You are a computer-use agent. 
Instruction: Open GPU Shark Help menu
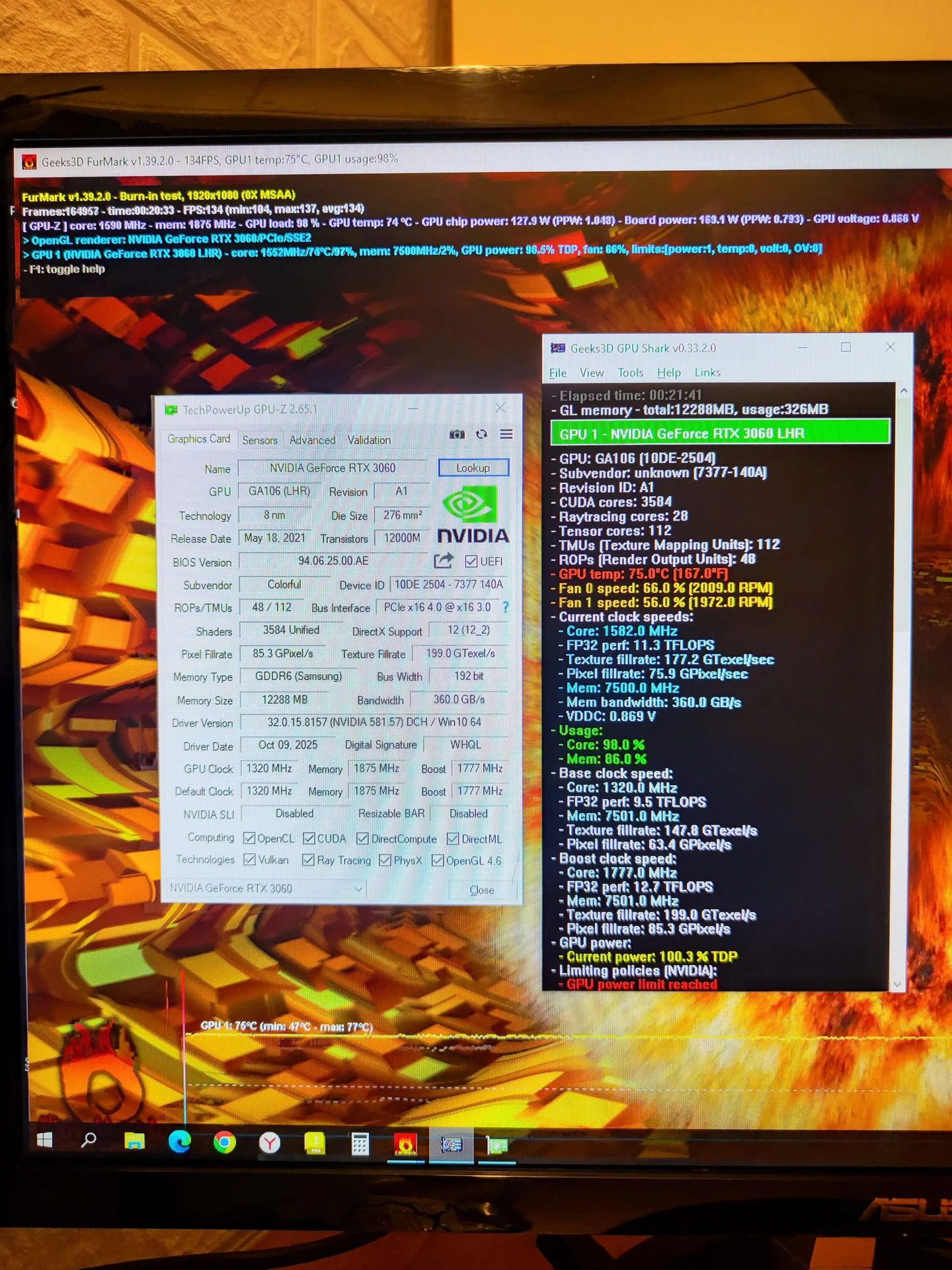click(669, 373)
